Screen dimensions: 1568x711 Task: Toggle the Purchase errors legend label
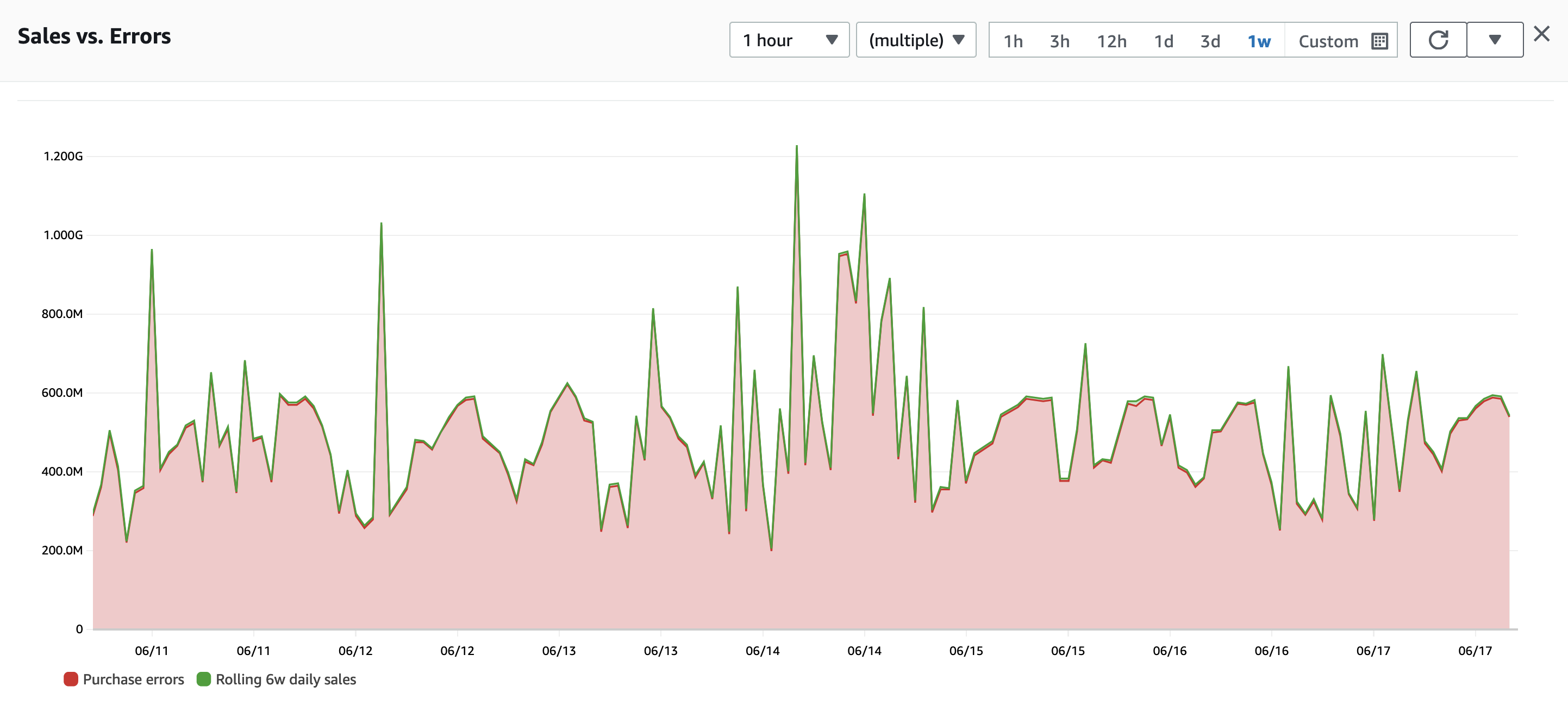point(133,679)
